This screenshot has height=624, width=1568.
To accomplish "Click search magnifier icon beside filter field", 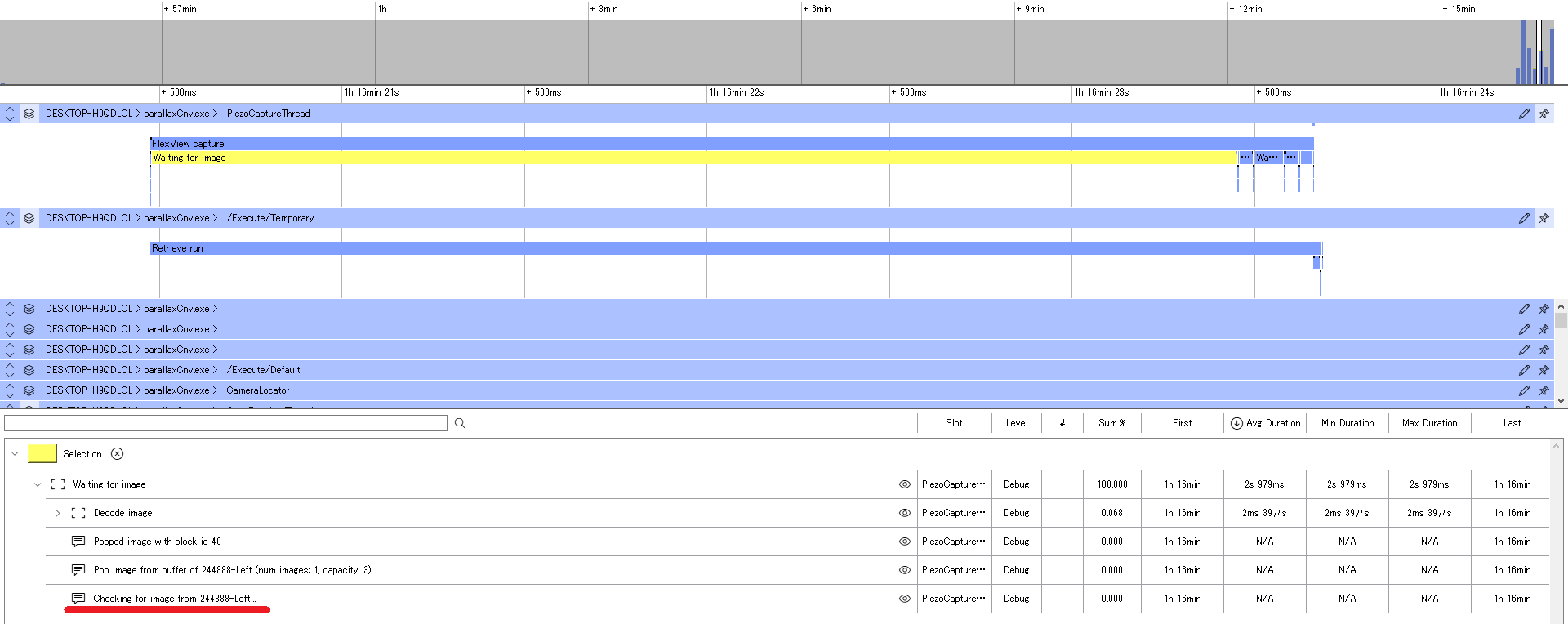I will click(x=461, y=423).
